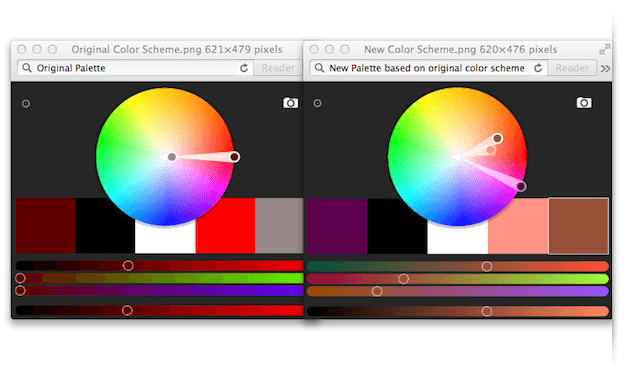Click the red-to-green slider handle in New Palette
This screenshot has height=370, width=625.
(x=403, y=279)
